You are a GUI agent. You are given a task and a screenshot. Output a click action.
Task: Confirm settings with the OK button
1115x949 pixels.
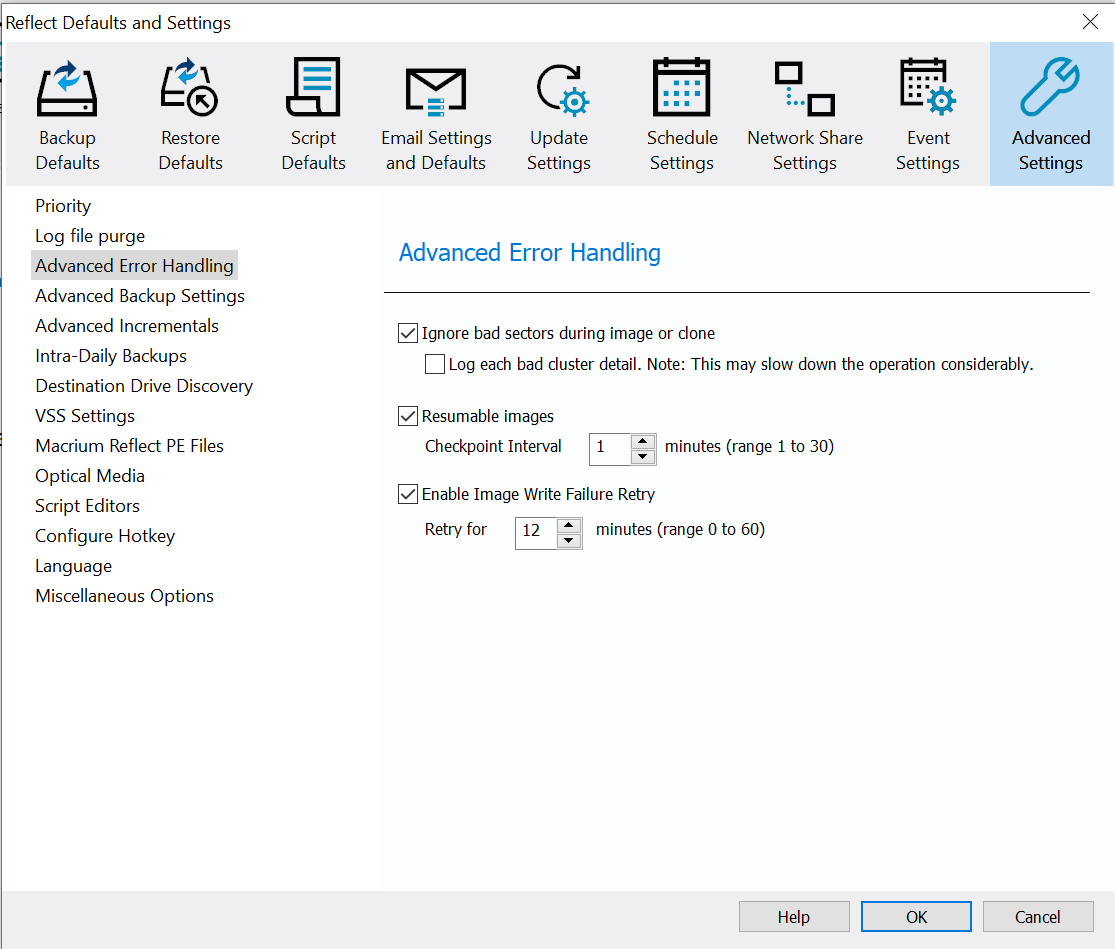pos(915,916)
